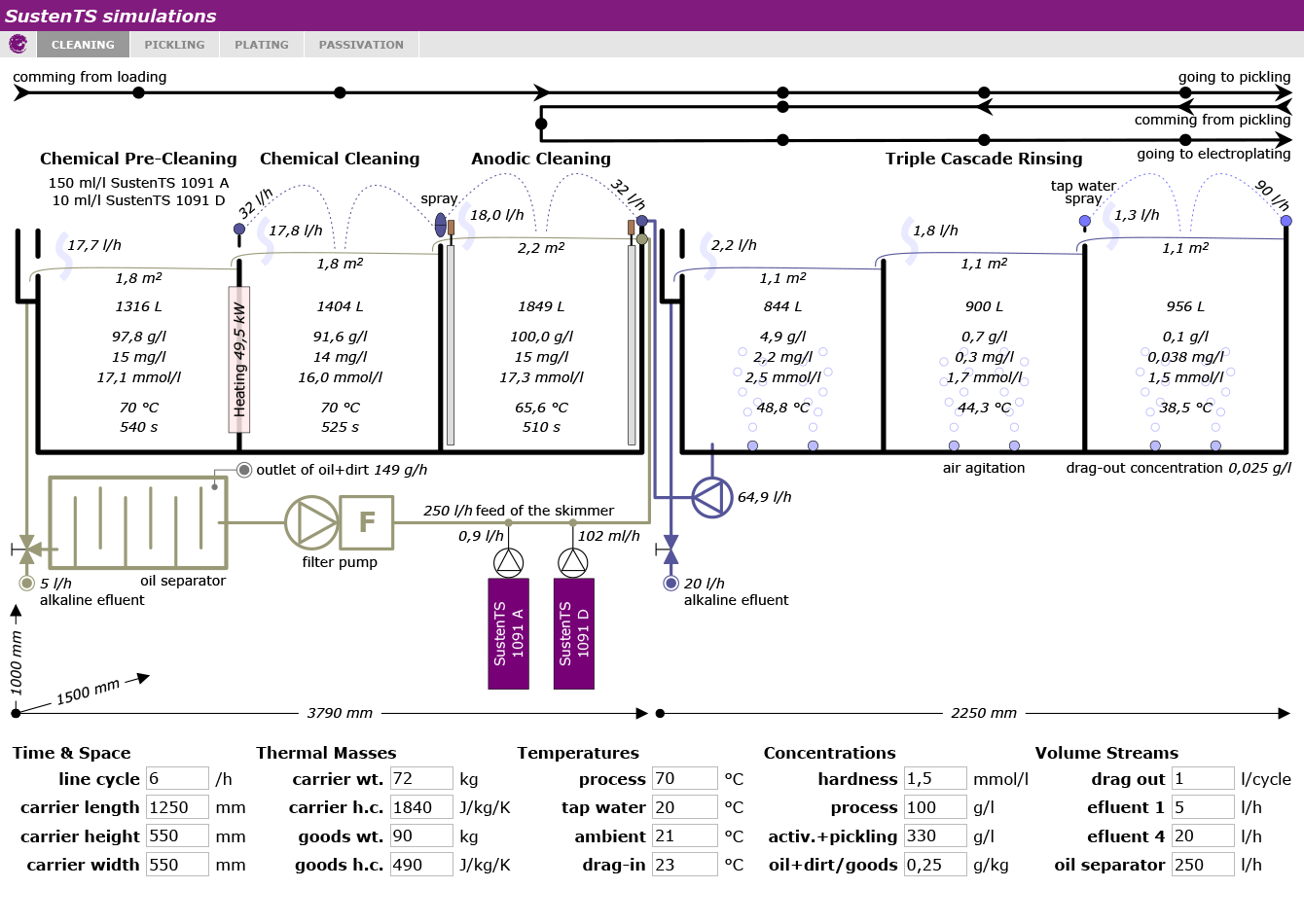
Task: Click the air agitation label
Action: [x=984, y=468]
